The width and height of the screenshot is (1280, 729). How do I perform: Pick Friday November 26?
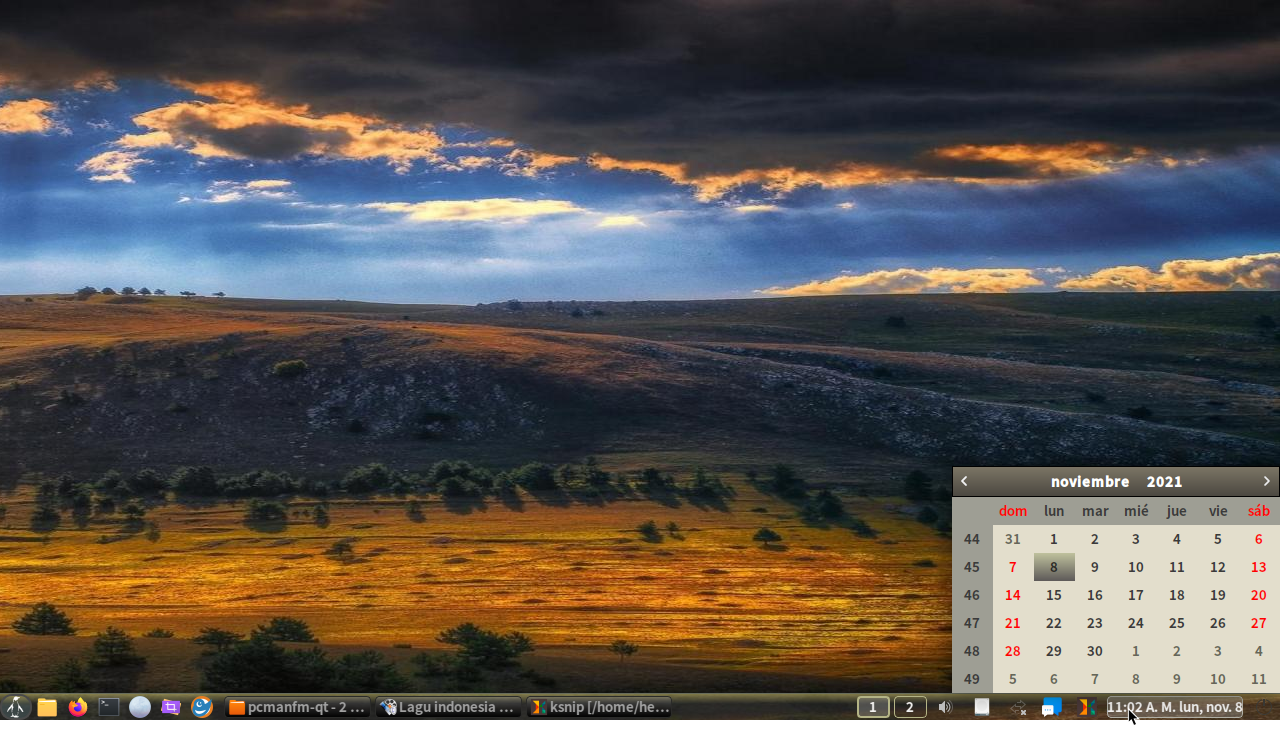click(x=1217, y=623)
